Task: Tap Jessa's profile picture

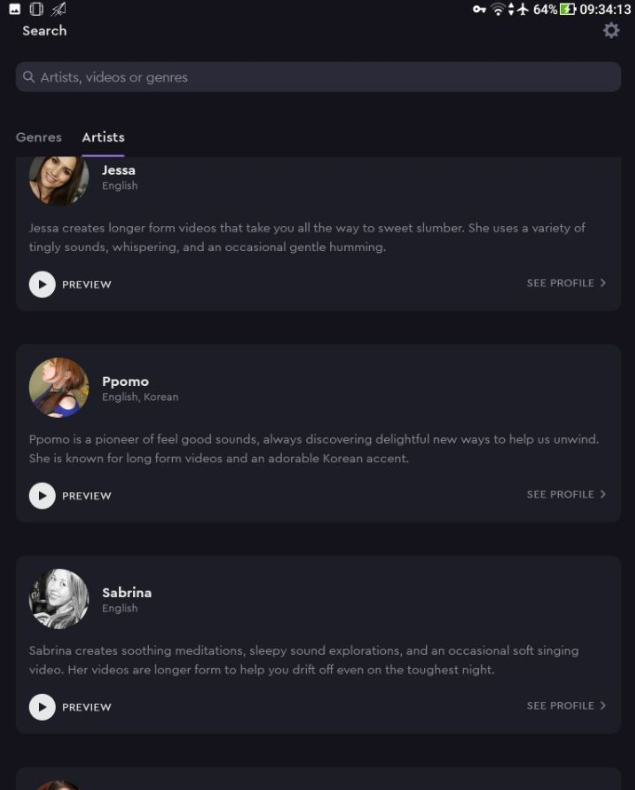Action: tap(58, 179)
